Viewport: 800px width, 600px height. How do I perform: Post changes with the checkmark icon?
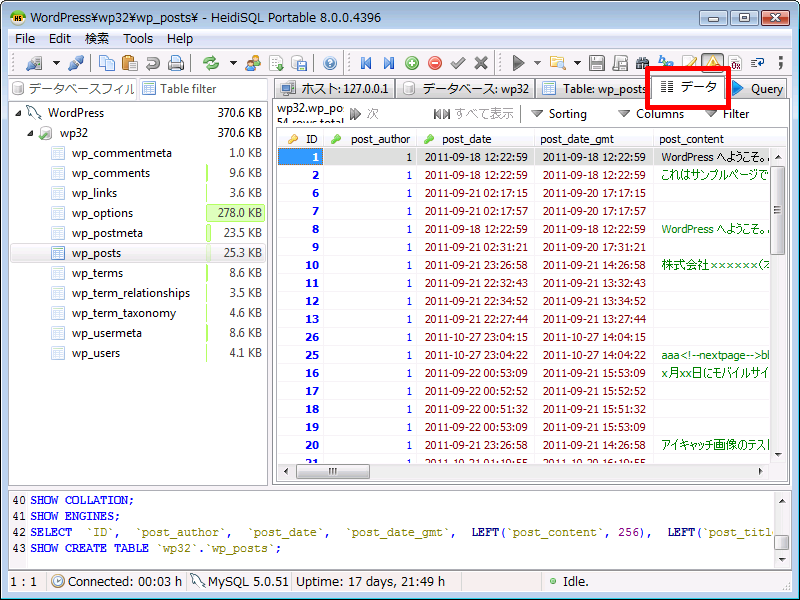[x=458, y=63]
